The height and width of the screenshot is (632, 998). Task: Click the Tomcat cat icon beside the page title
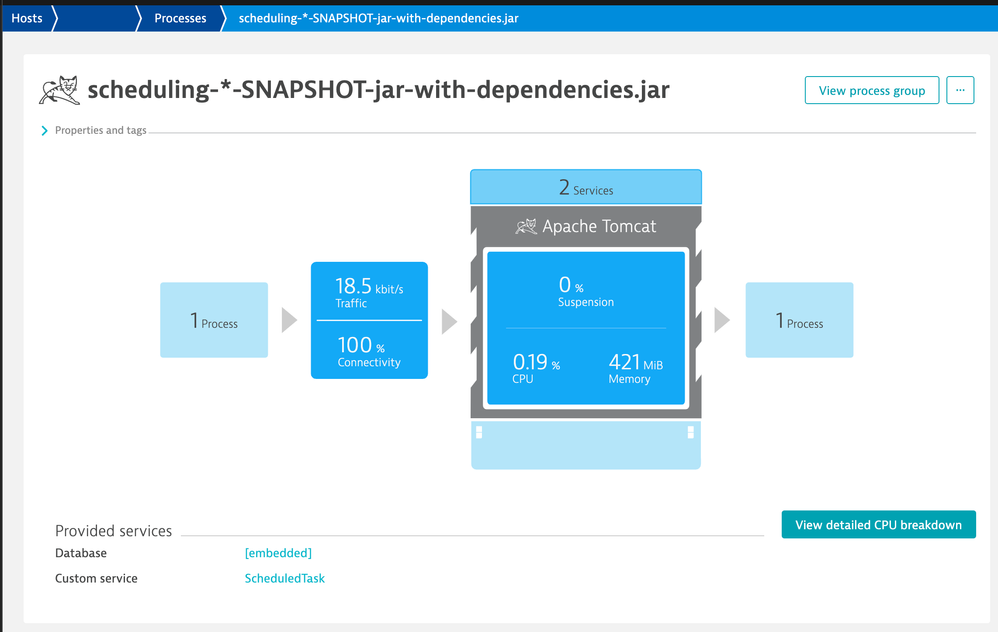tap(59, 90)
